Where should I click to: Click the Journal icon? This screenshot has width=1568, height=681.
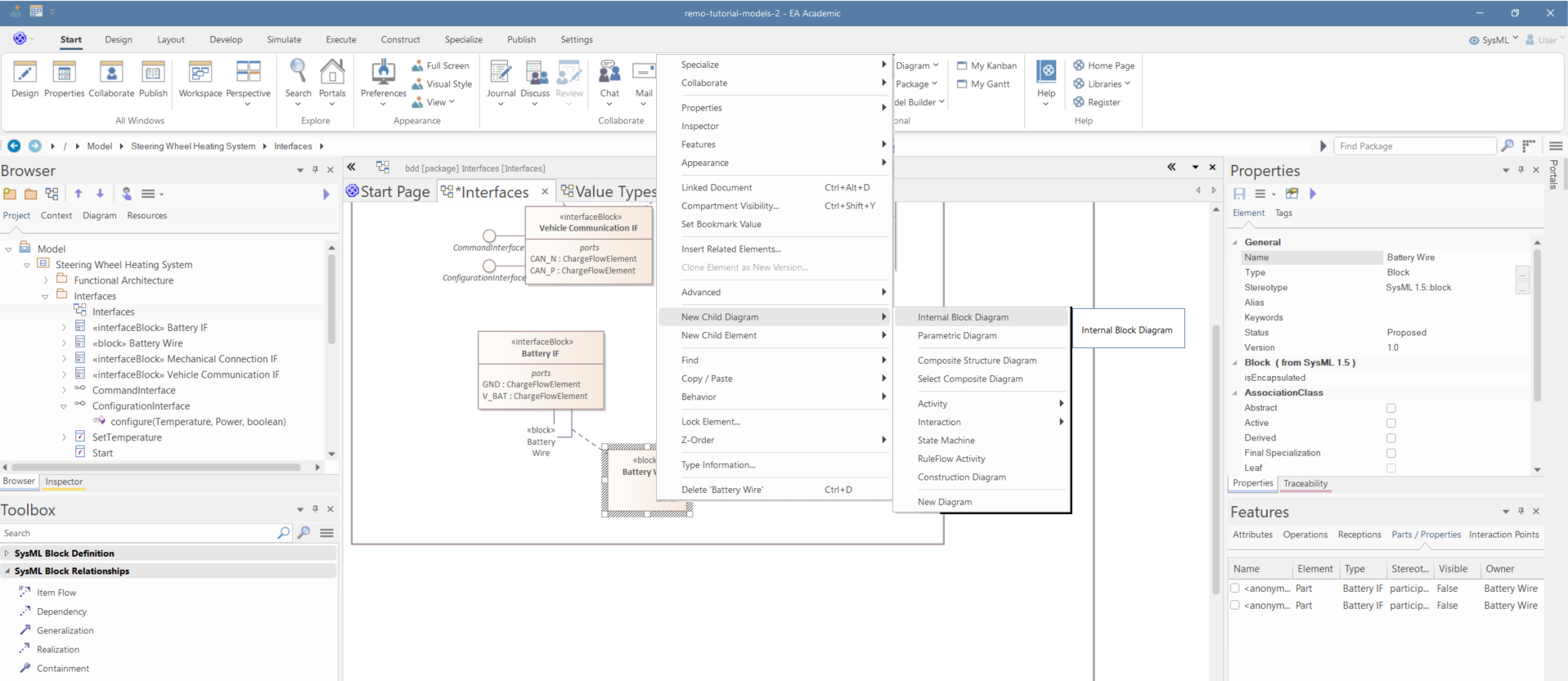pos(501,74)
